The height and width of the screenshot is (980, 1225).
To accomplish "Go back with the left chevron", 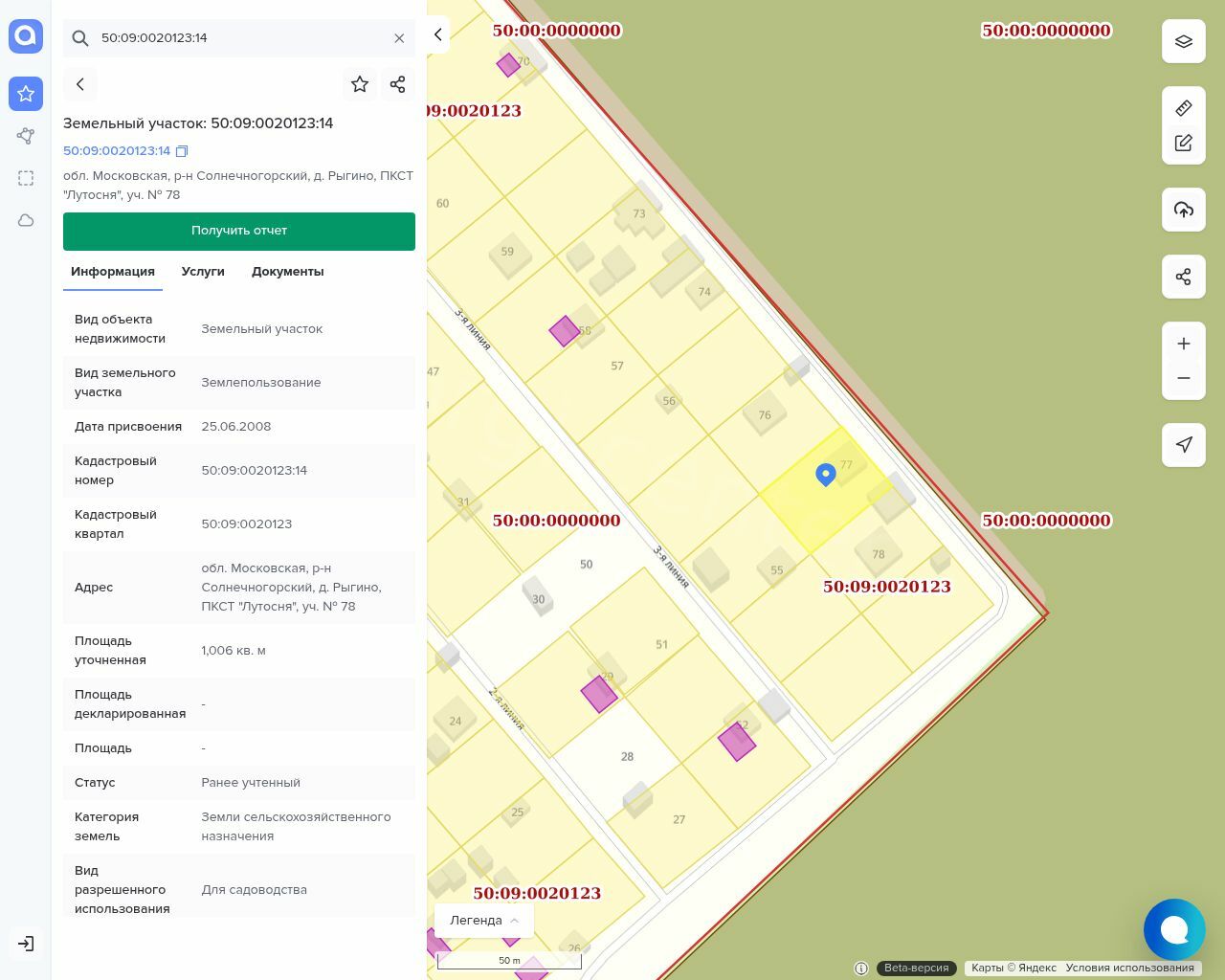I will [80, 84].
